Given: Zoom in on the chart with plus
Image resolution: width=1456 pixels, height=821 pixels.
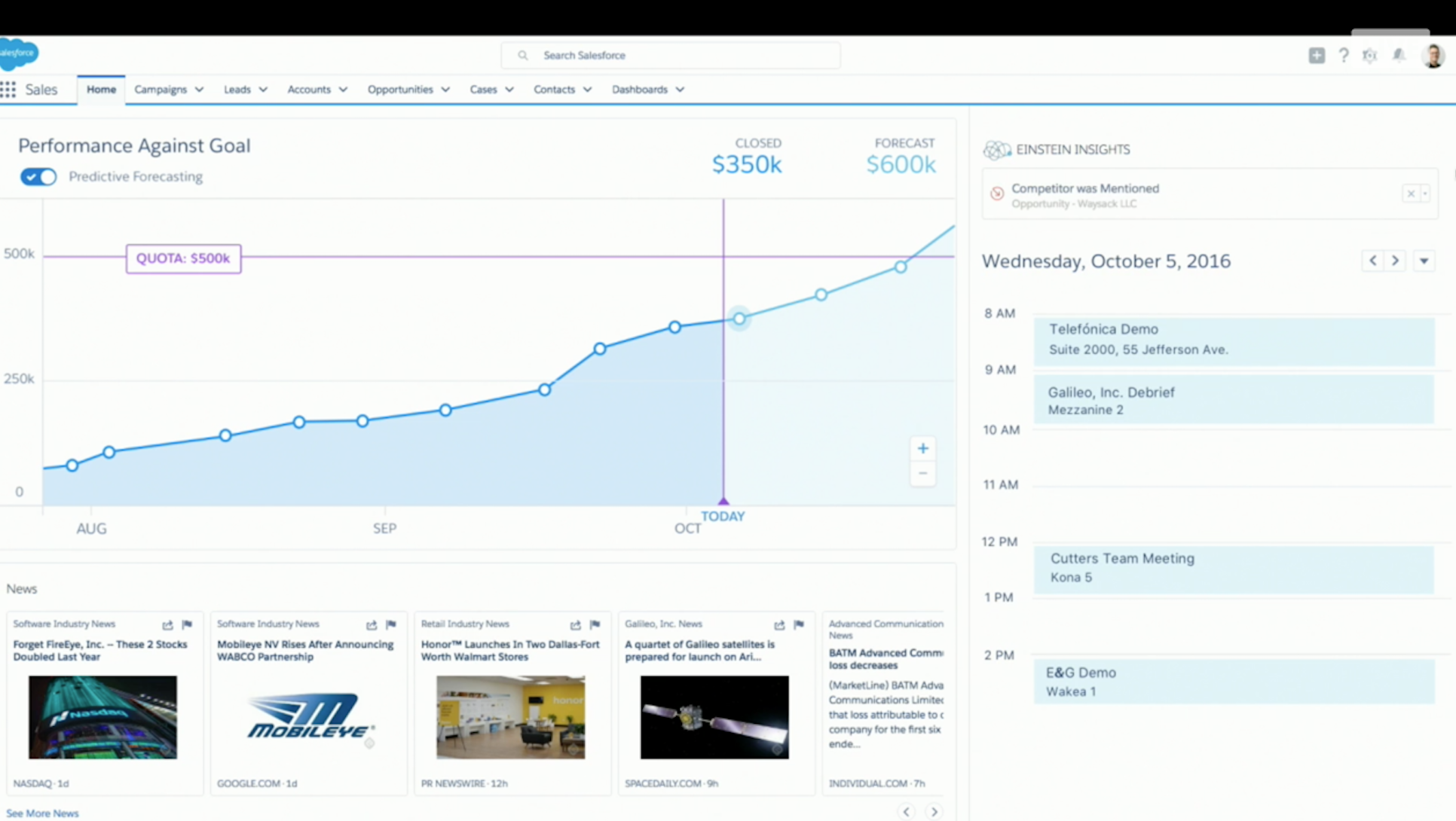Looking at the screenshot, I should 922,448.
